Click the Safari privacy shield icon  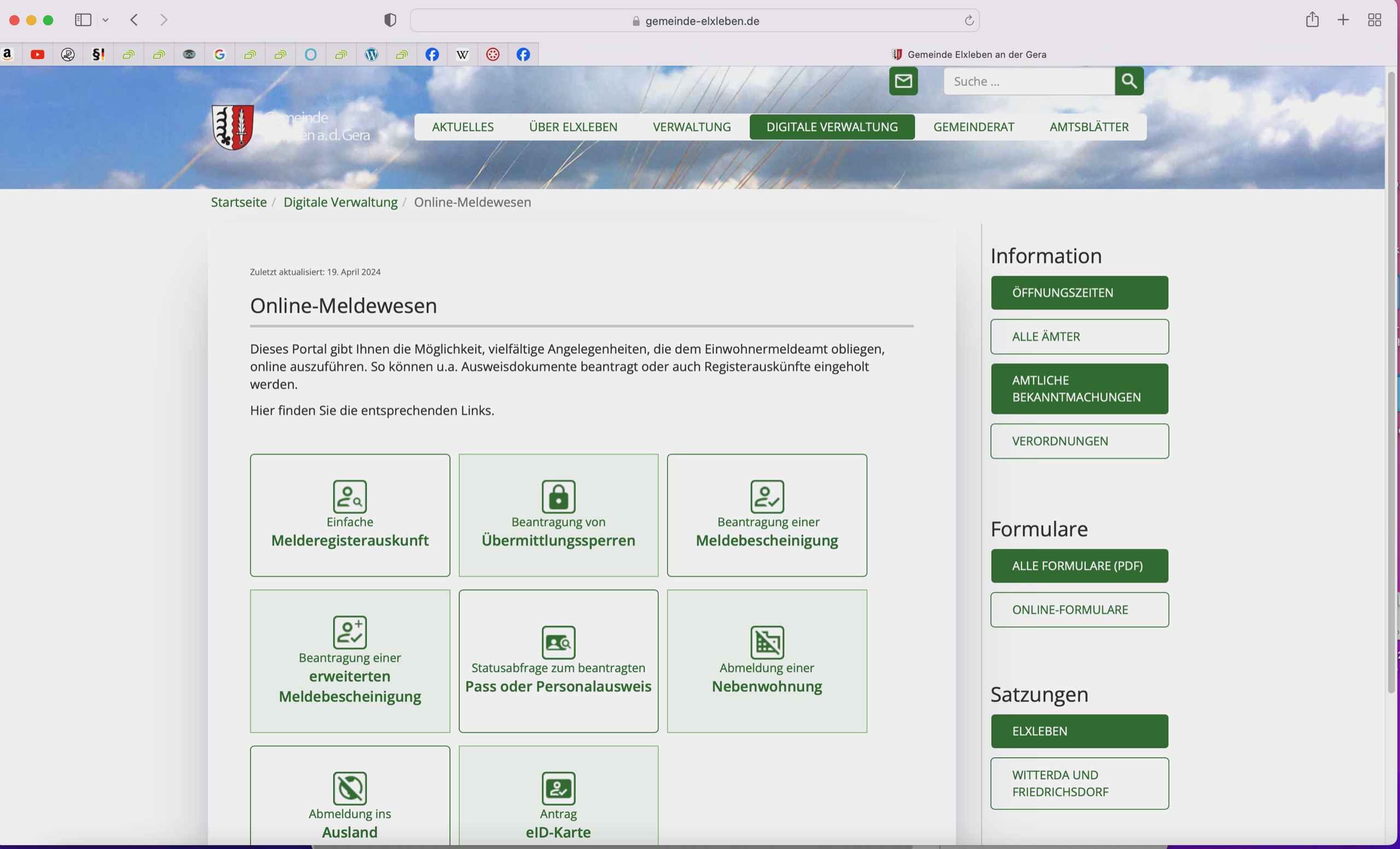point(390,20)
